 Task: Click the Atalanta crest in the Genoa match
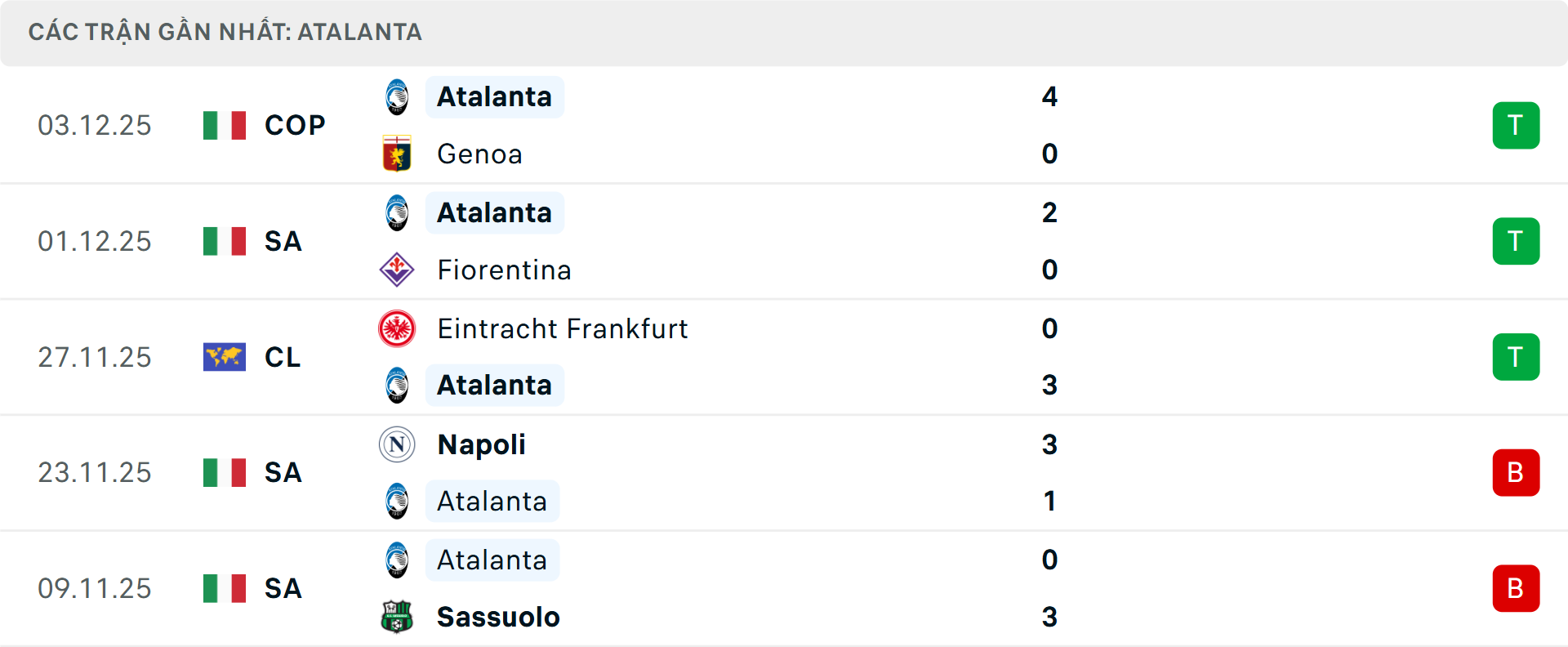[397, 96]
